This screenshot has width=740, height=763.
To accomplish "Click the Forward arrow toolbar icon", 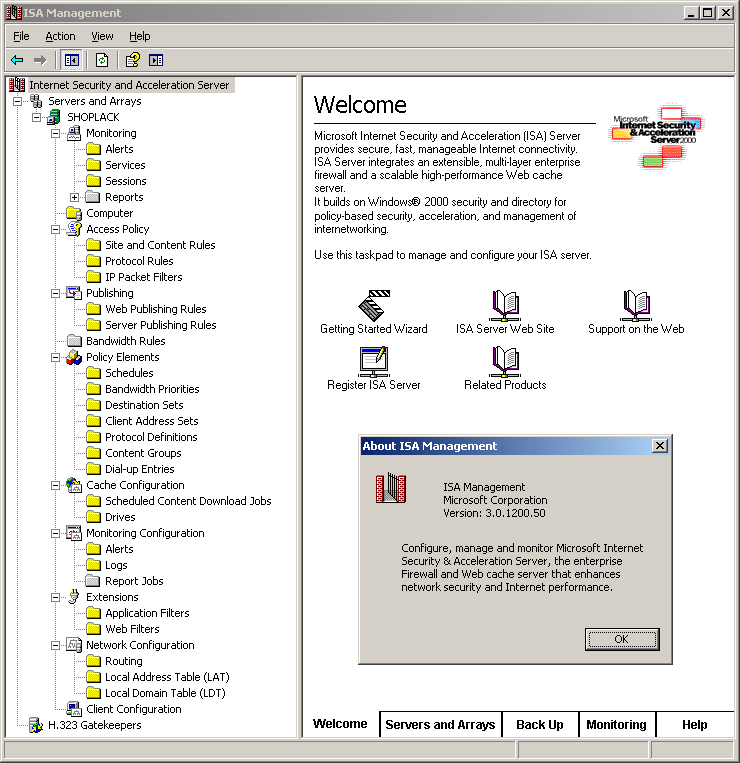I will (40, 60).
